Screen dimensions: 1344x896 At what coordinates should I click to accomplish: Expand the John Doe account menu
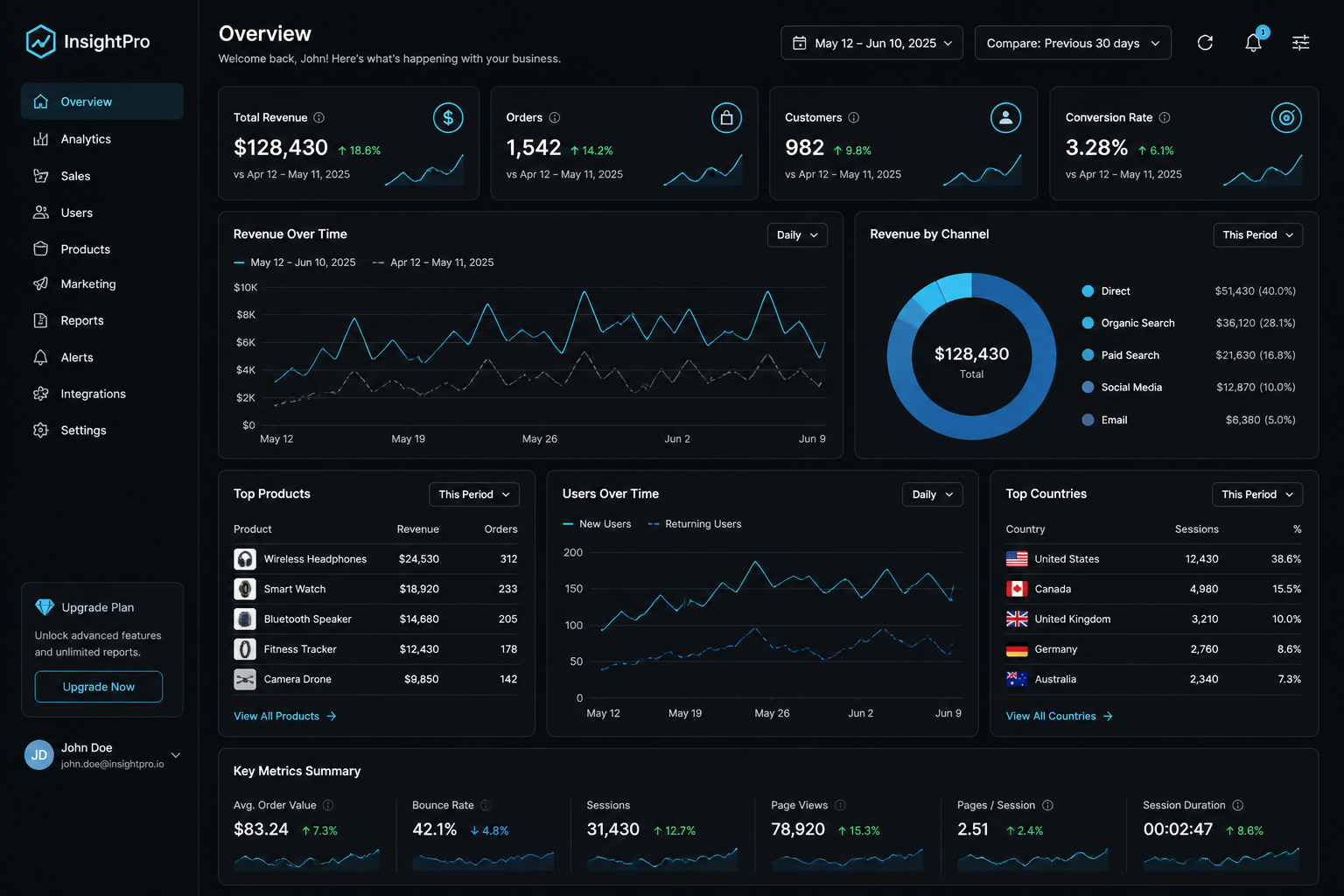pos(176,755)
